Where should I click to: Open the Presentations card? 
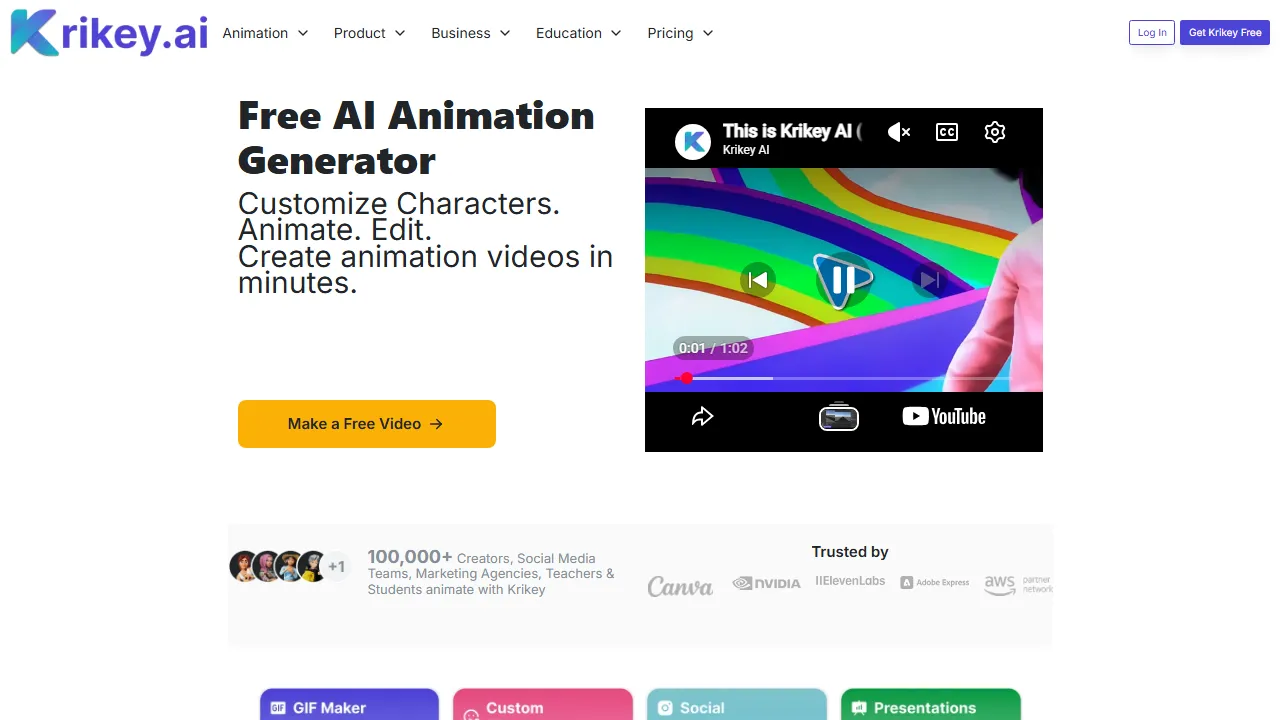[931, 704]
